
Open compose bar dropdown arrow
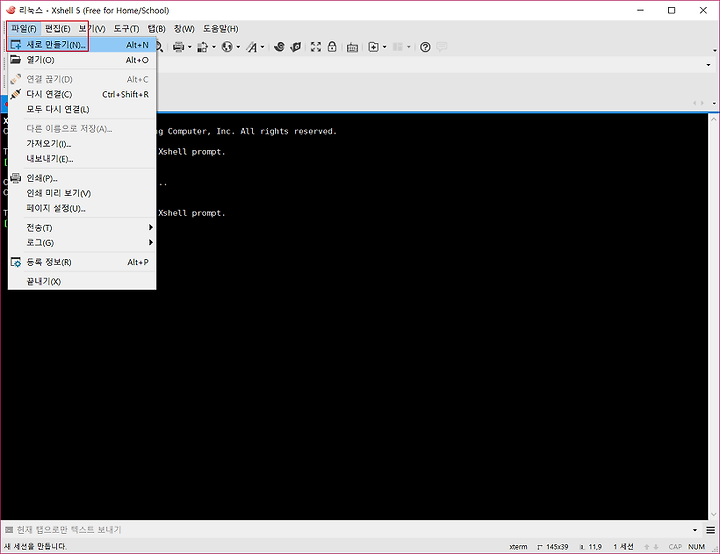tap(695, 530)
